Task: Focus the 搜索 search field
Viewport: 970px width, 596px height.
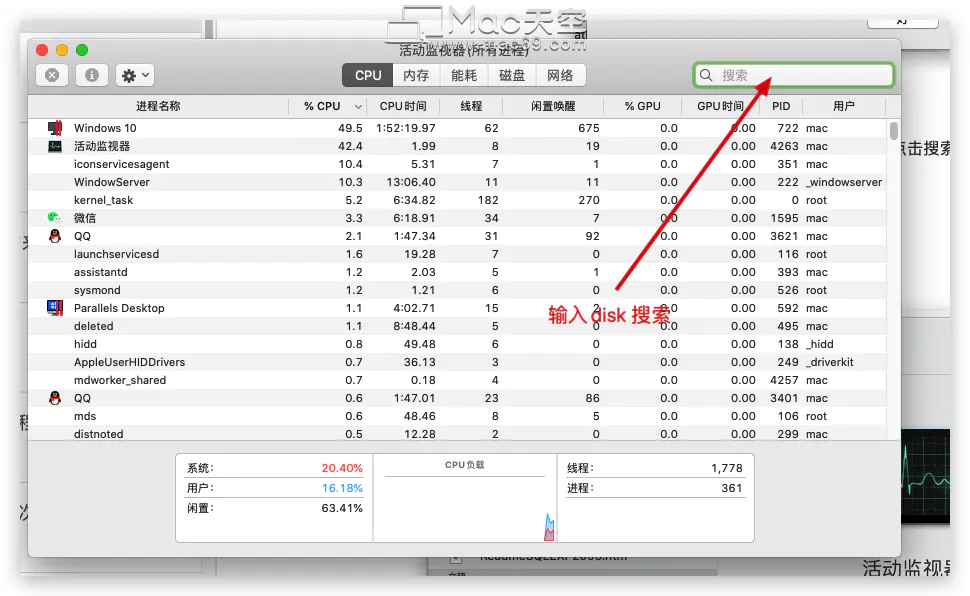Action: coord(794,76)
